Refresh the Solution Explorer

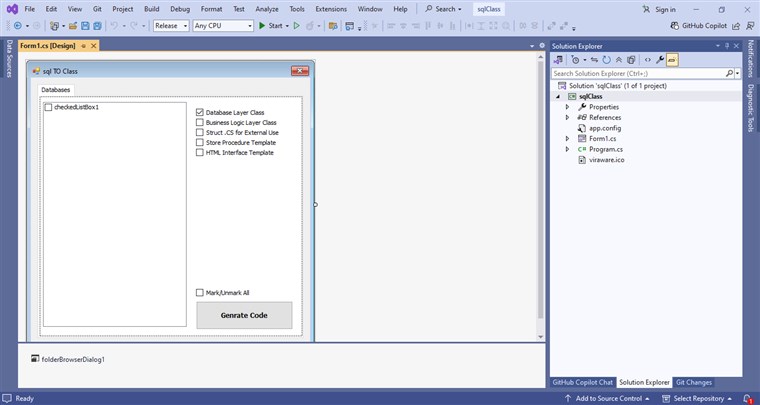[x=606, y=60]
